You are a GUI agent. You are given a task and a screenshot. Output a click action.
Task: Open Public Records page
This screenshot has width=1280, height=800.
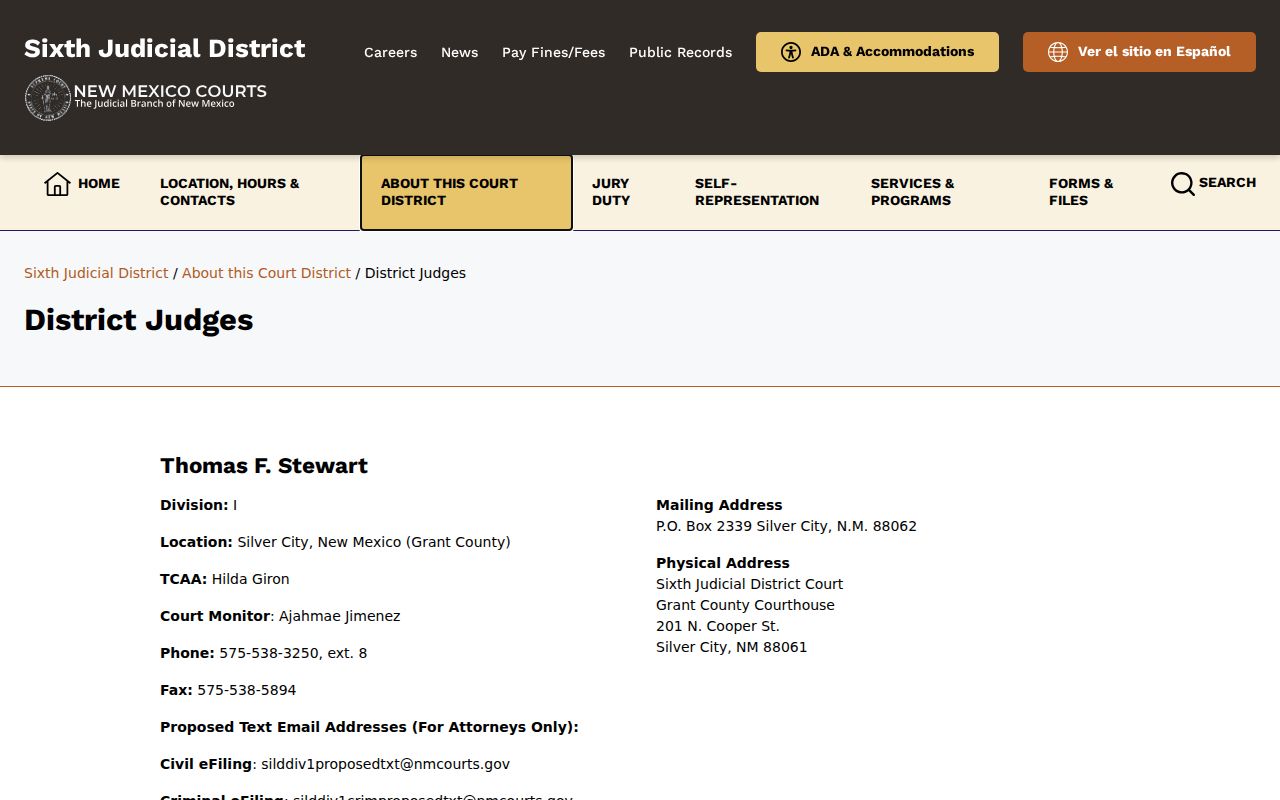click(680, 52)
